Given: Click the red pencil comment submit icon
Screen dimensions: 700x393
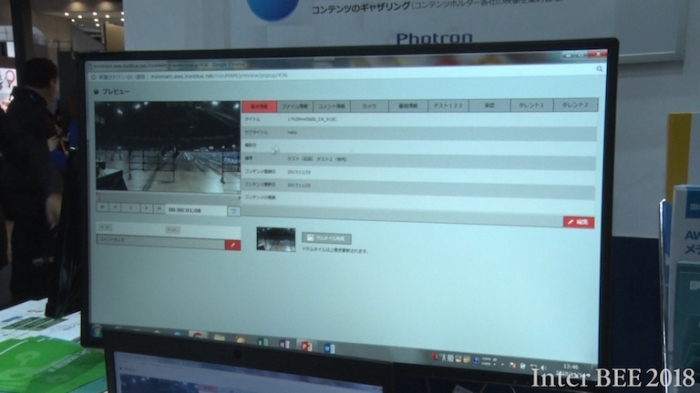Looking at the screenshot, I should pos(233,245).
